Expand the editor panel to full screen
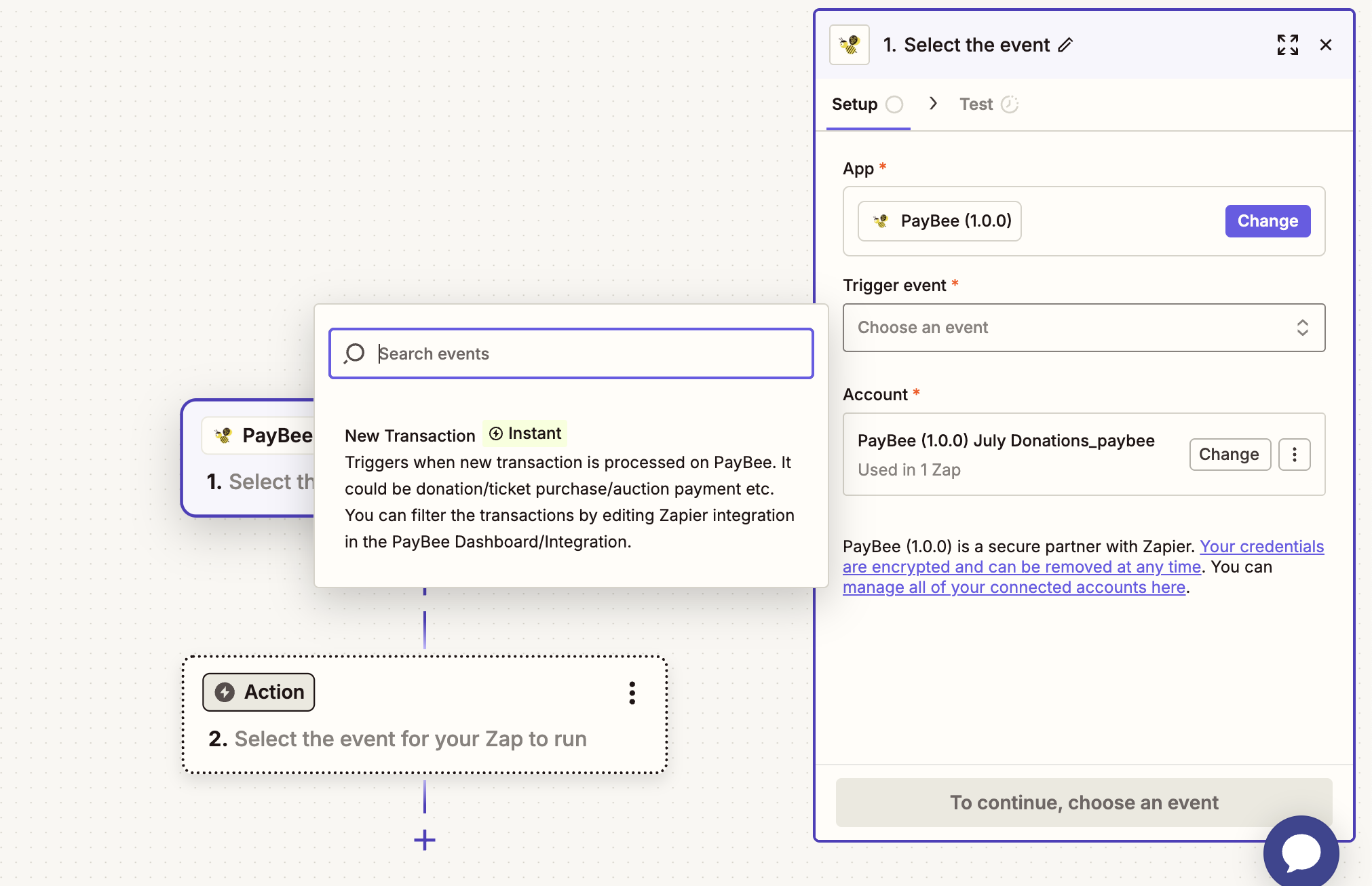Screen dimensions: 1372x886 point(1287,45)
